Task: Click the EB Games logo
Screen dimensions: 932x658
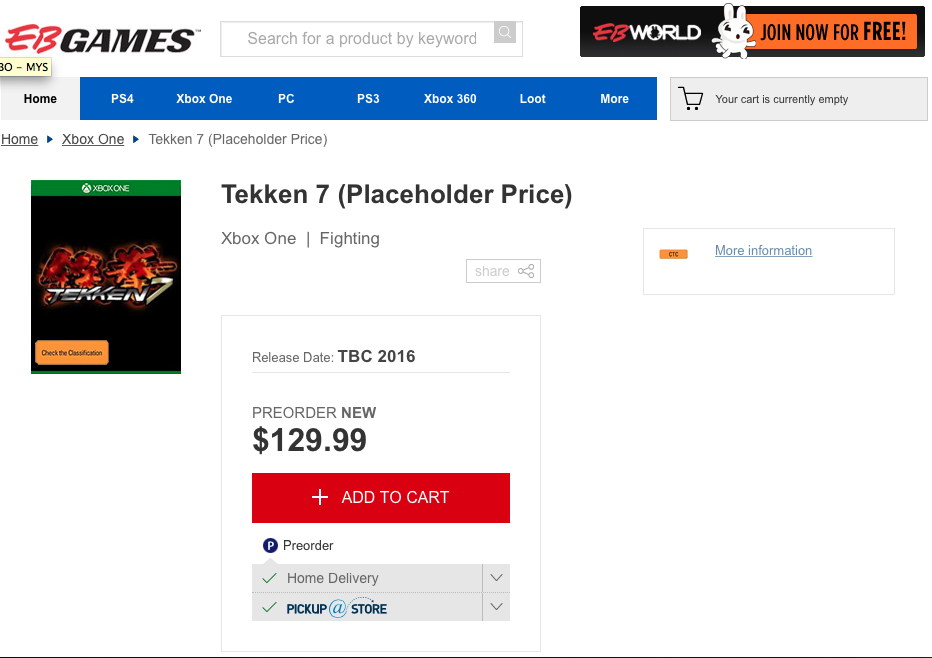Action: coord(102,39)
